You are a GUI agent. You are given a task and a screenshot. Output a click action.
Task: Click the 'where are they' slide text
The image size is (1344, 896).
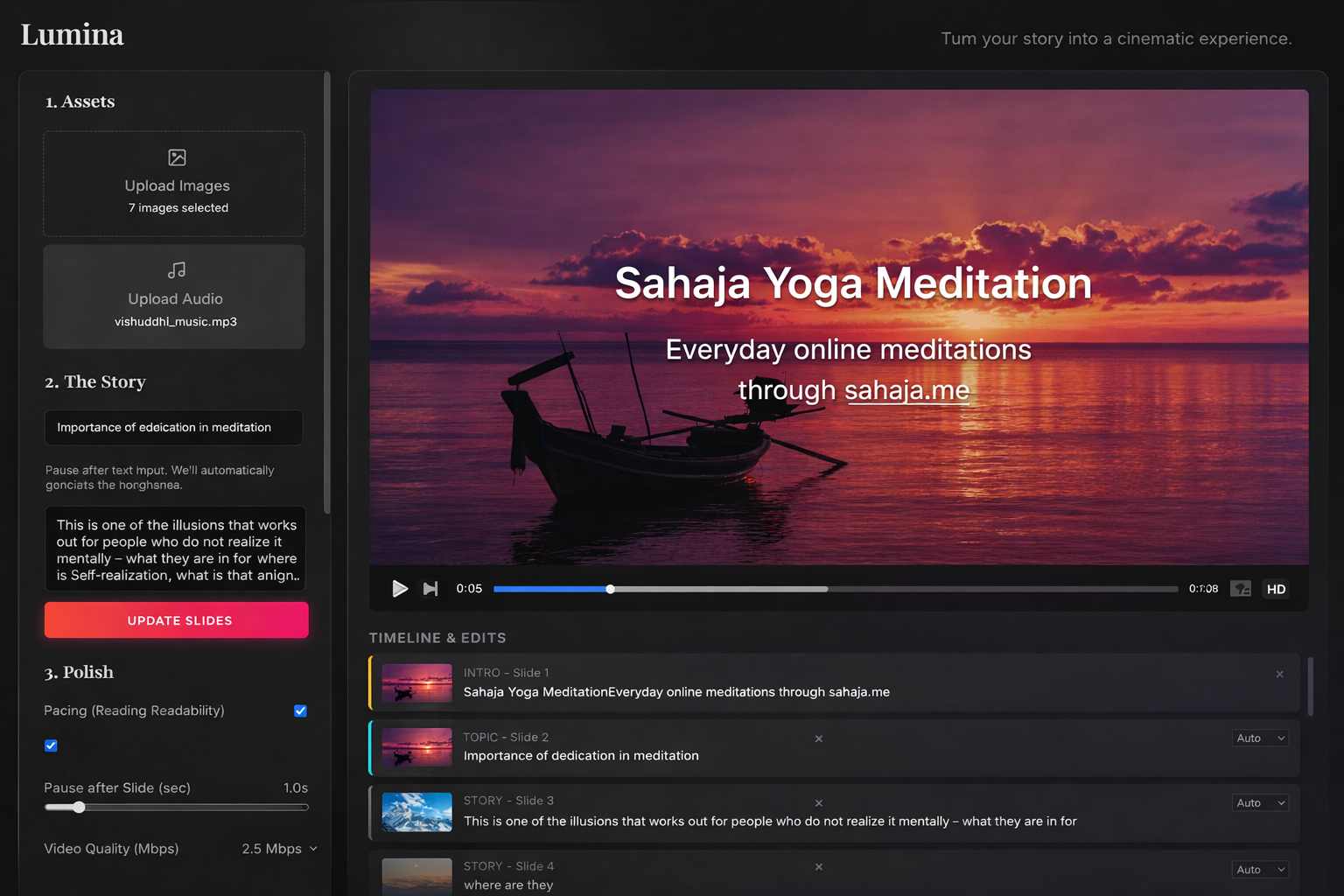click(x=508, y=885)
